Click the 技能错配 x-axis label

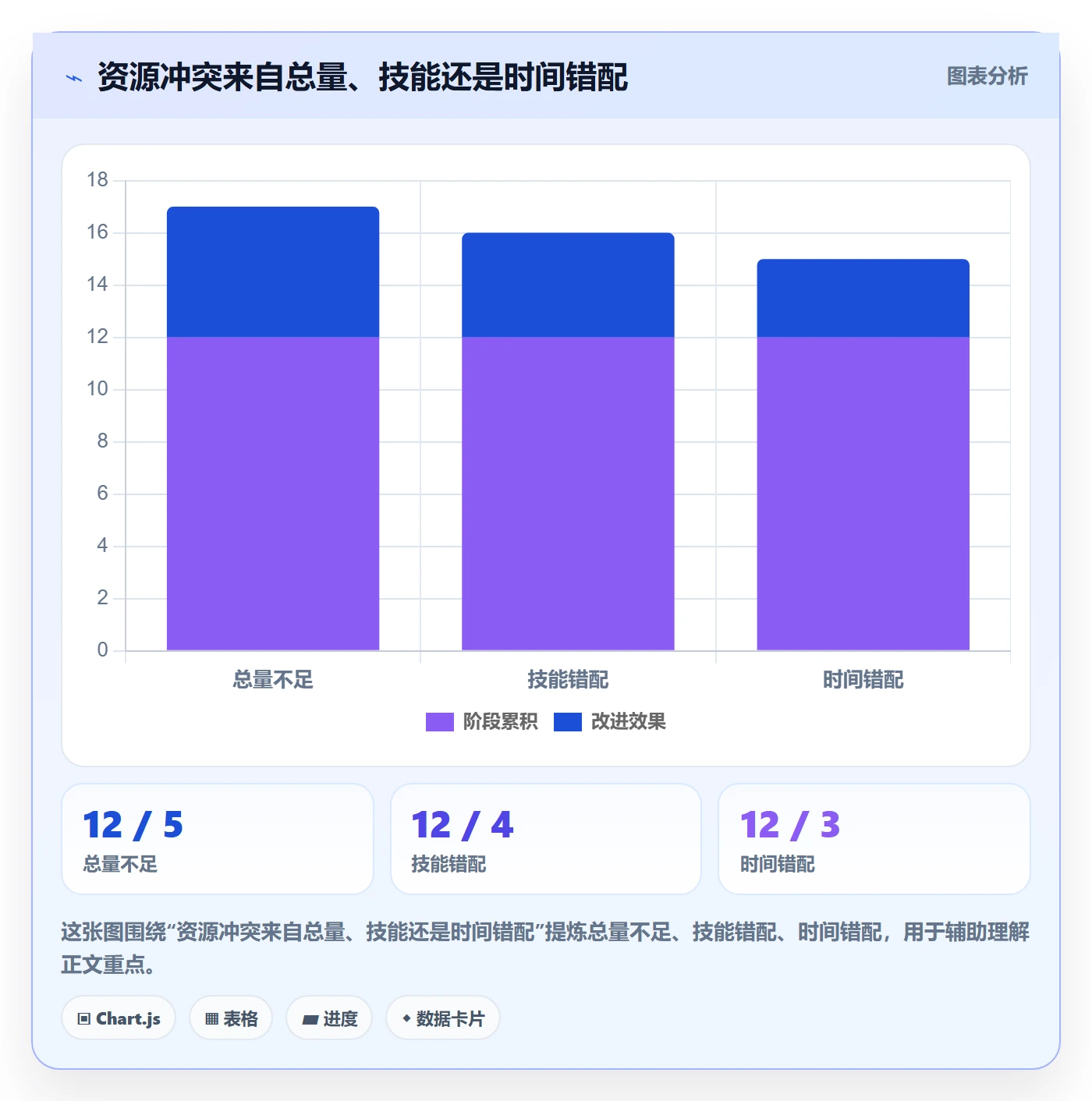point(568,680)
